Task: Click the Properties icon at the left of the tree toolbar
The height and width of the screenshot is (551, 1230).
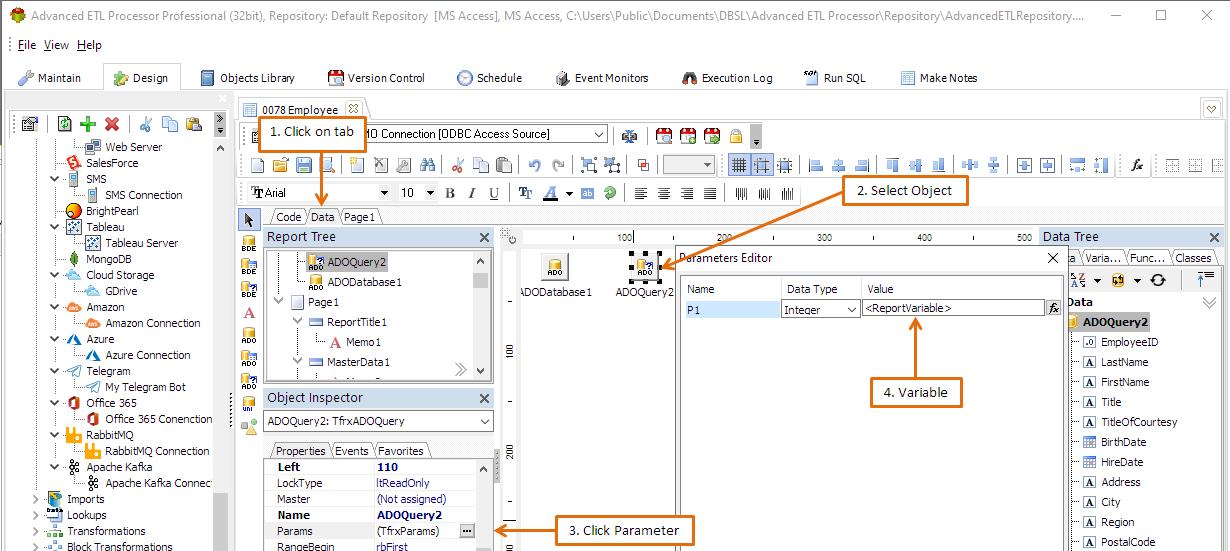Action: click(29, 124)
